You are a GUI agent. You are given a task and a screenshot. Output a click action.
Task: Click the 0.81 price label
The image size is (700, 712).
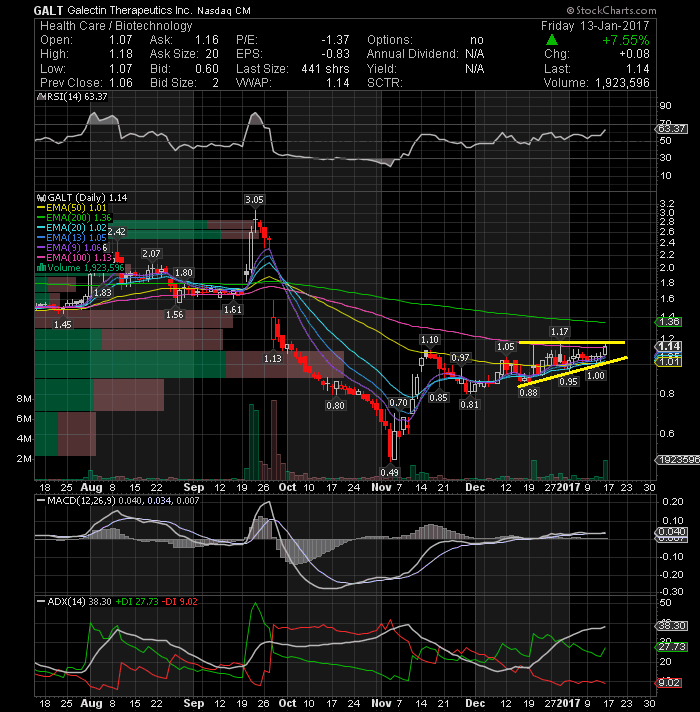click(469, 404)
